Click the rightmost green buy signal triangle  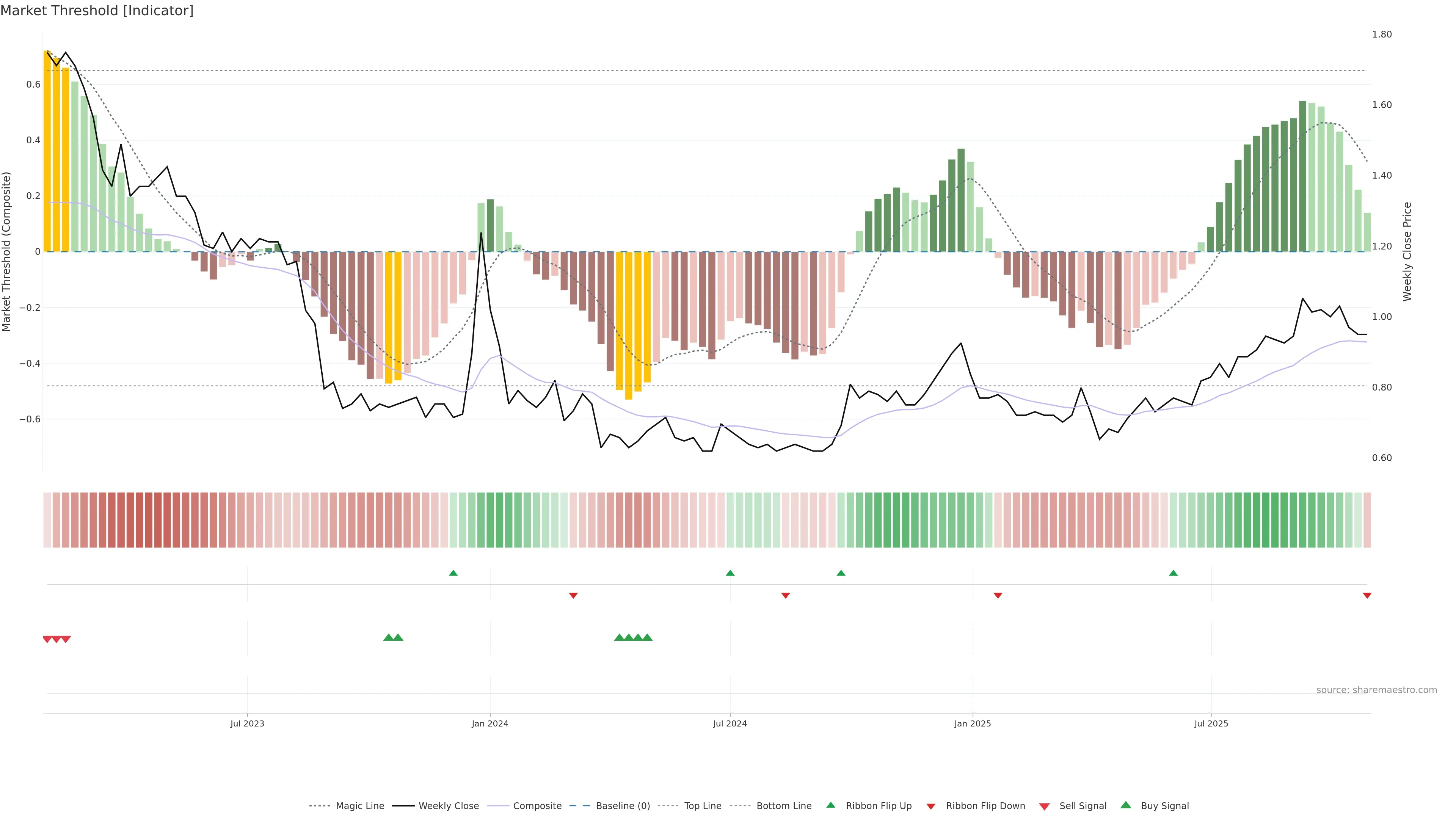point(647,637)
